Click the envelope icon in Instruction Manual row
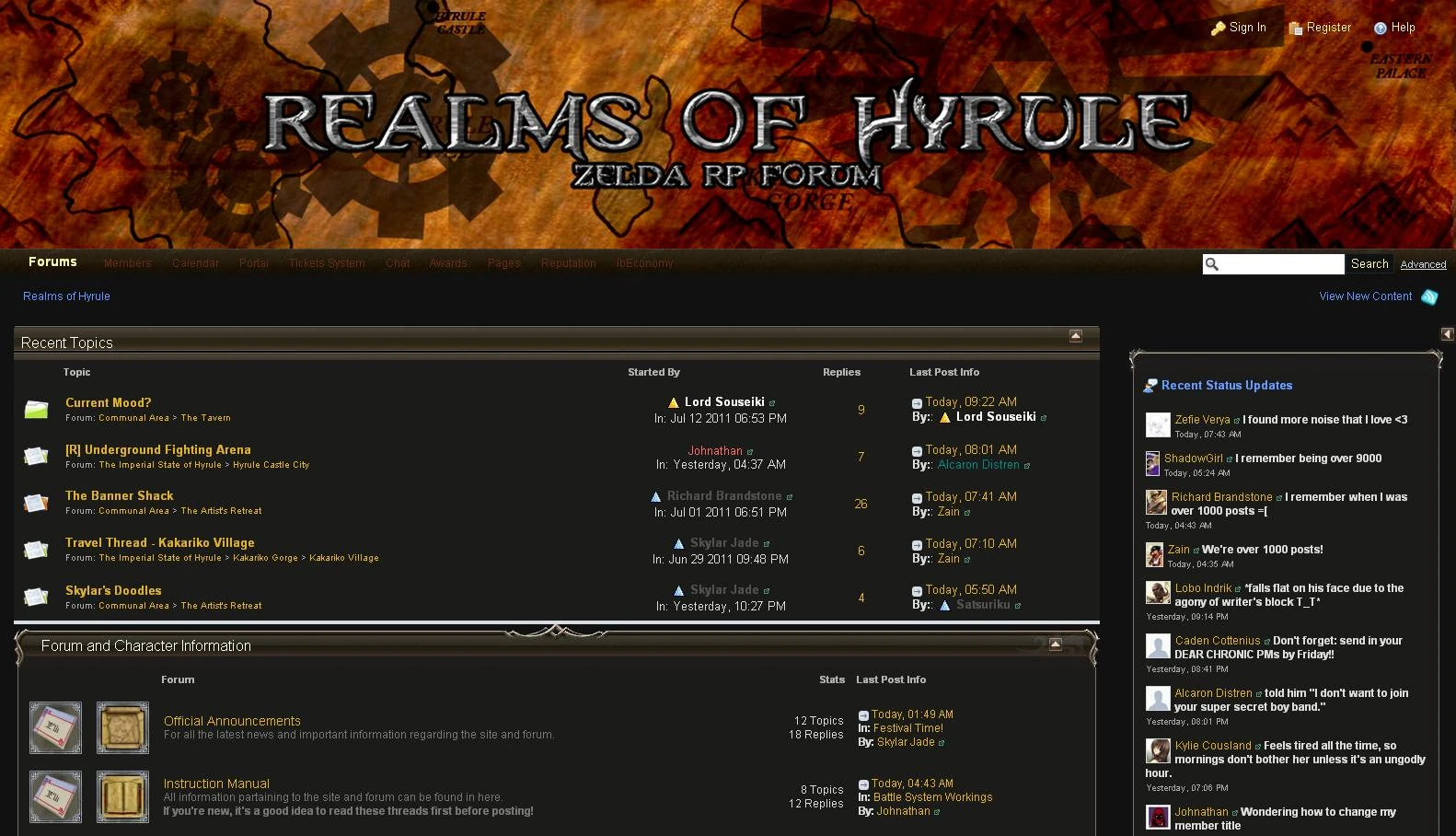The height and width of the screenshot is (836, 1456). click(55, 796)
